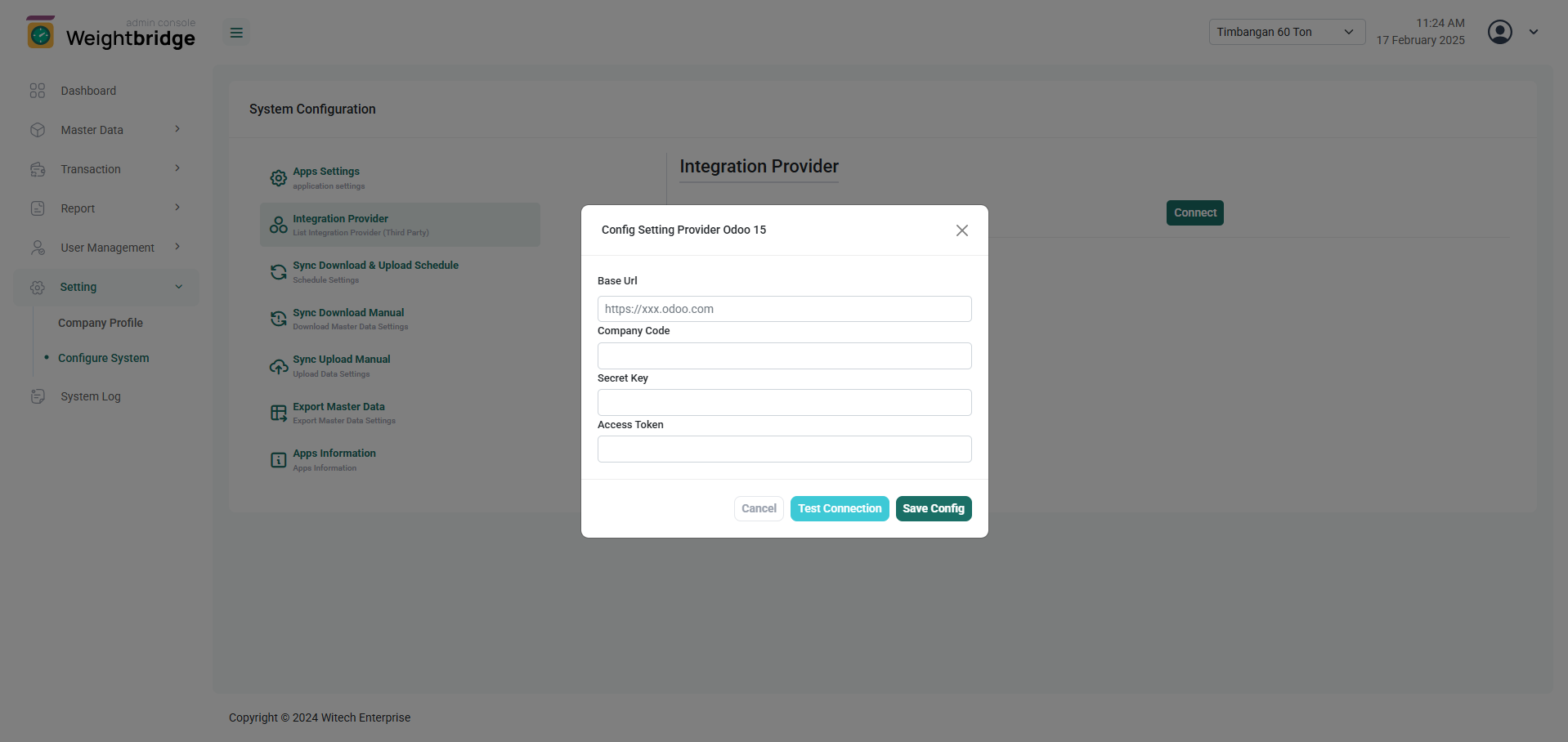Select the Apps Settings gear icon

click(277, 177)
